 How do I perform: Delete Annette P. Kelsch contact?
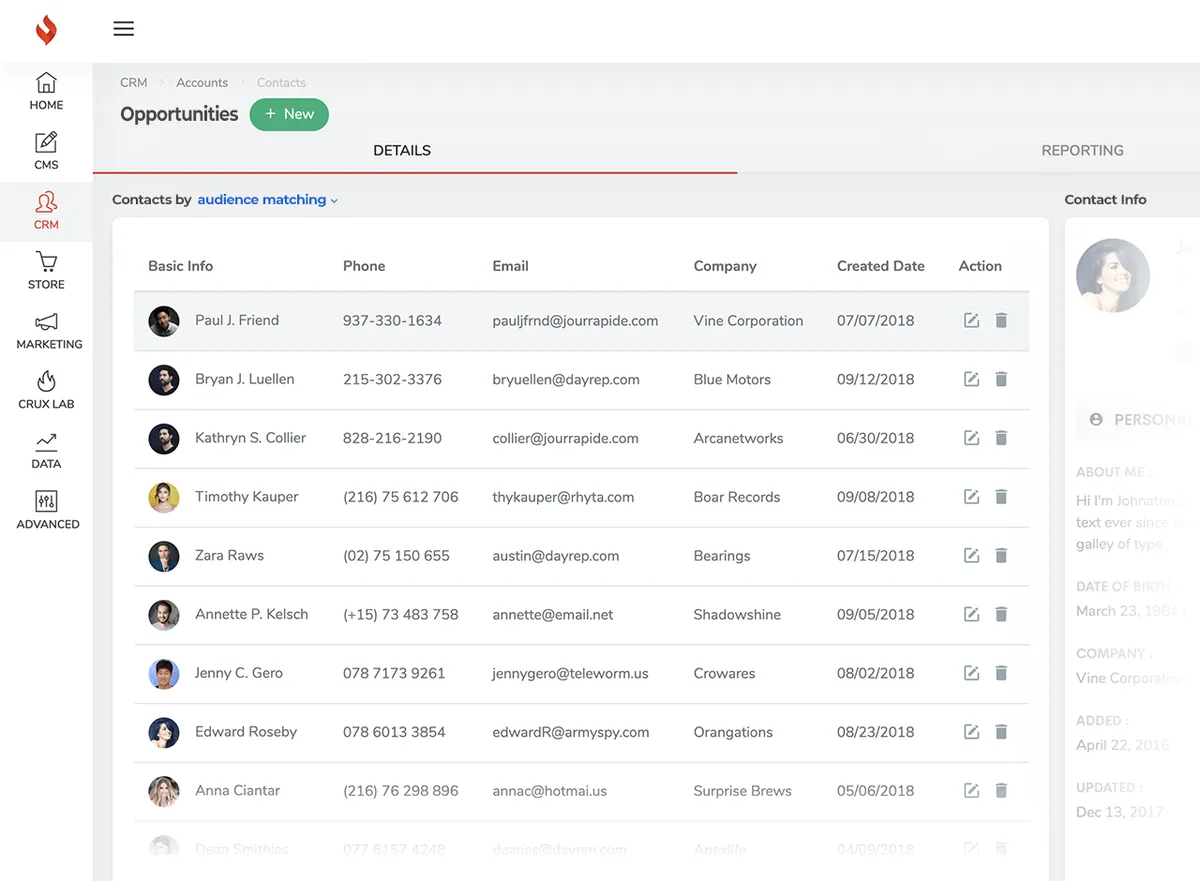pyautogui.click(x=1001, y=614)
